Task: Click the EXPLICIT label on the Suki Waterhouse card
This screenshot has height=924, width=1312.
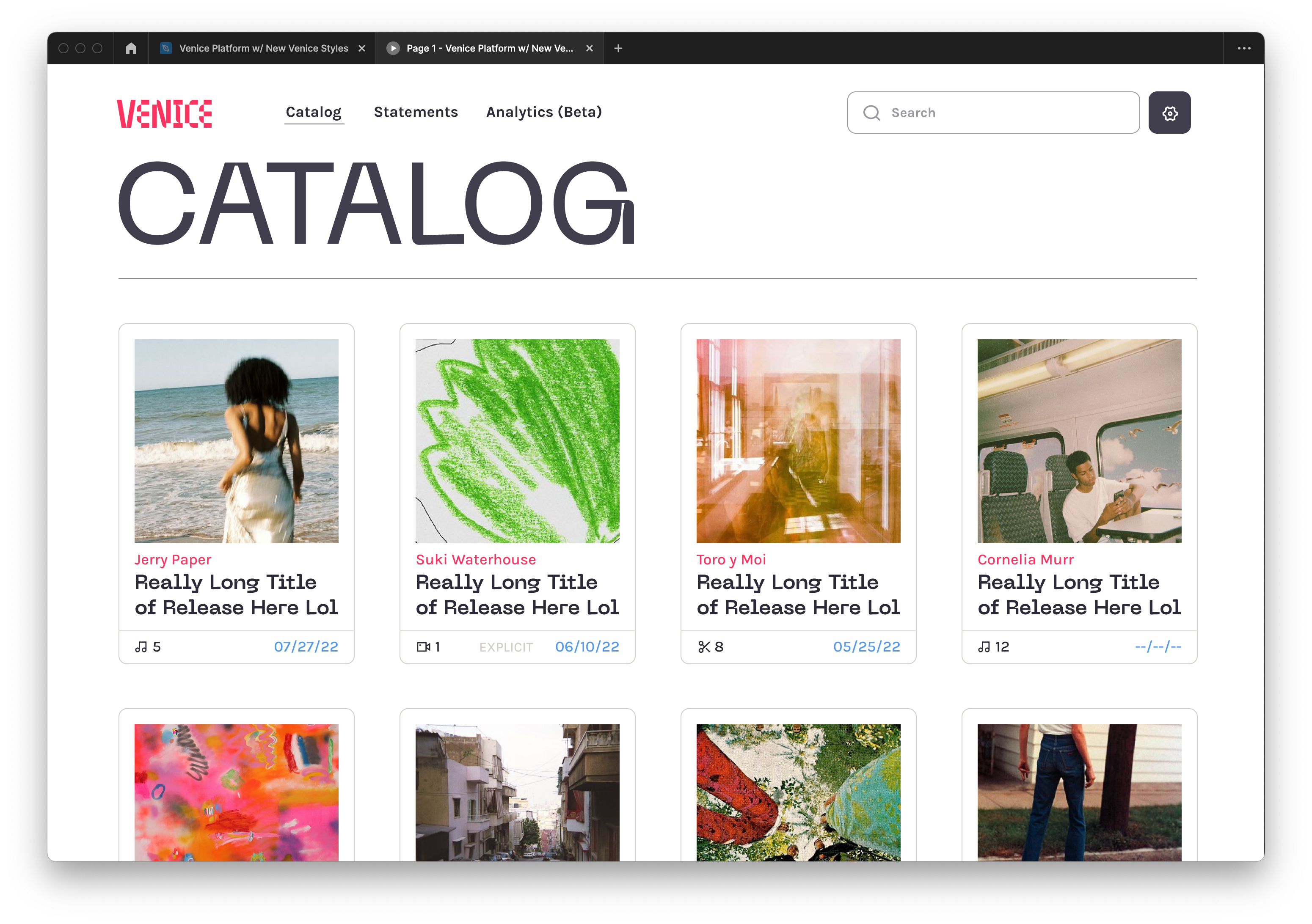Action: pyautogui.click(x=506, y=647)
